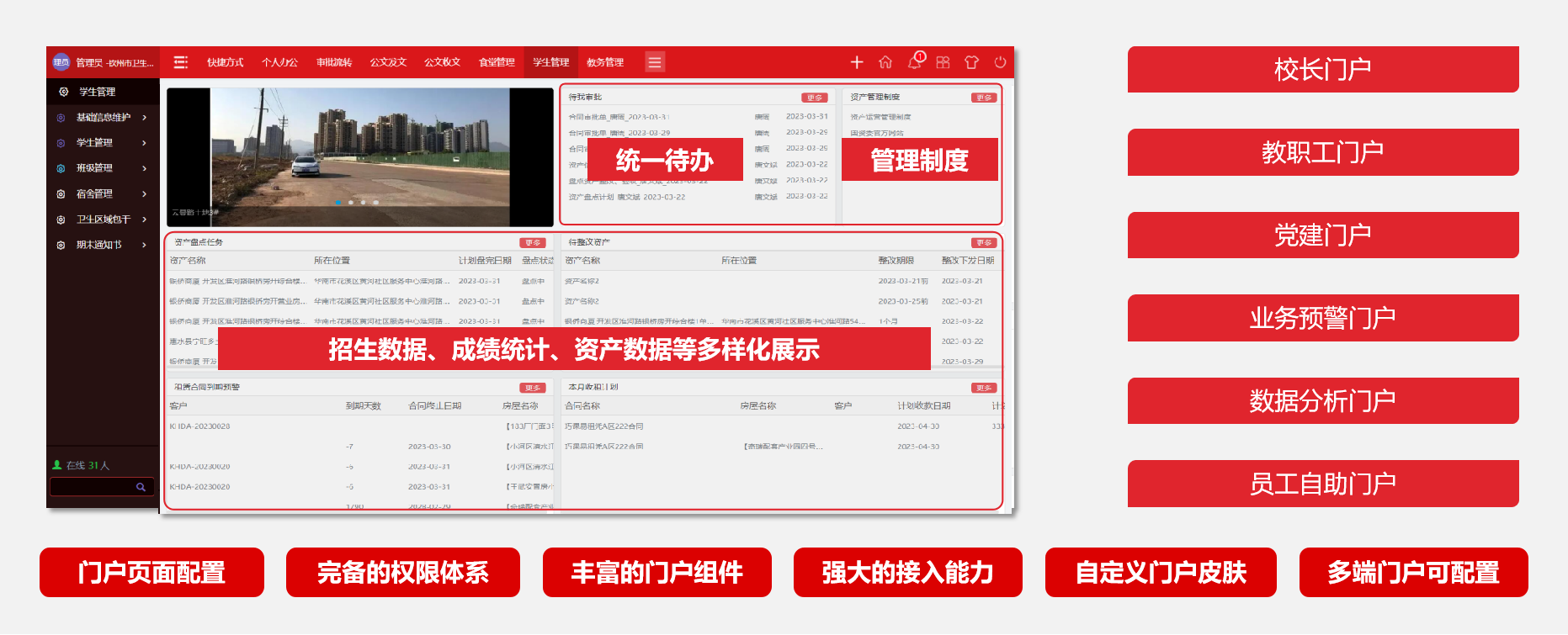Click the 强大的接入能力 button
1568x635 pixels.
tap(908, 573)
